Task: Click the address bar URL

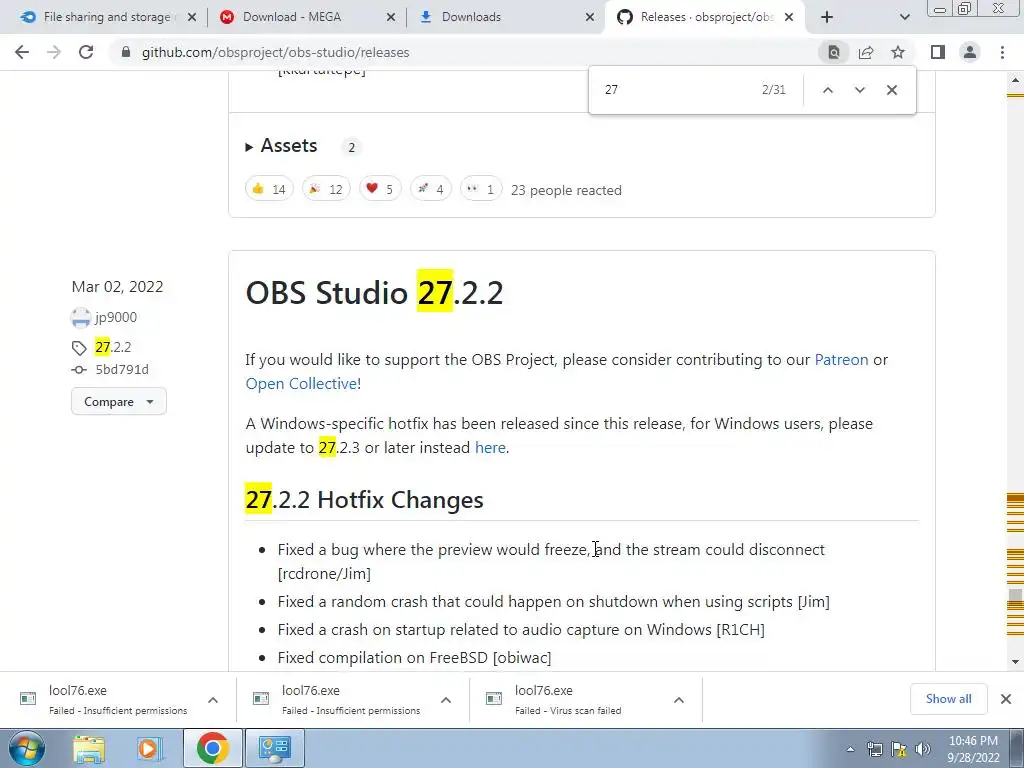Action: tap(275, 52)
